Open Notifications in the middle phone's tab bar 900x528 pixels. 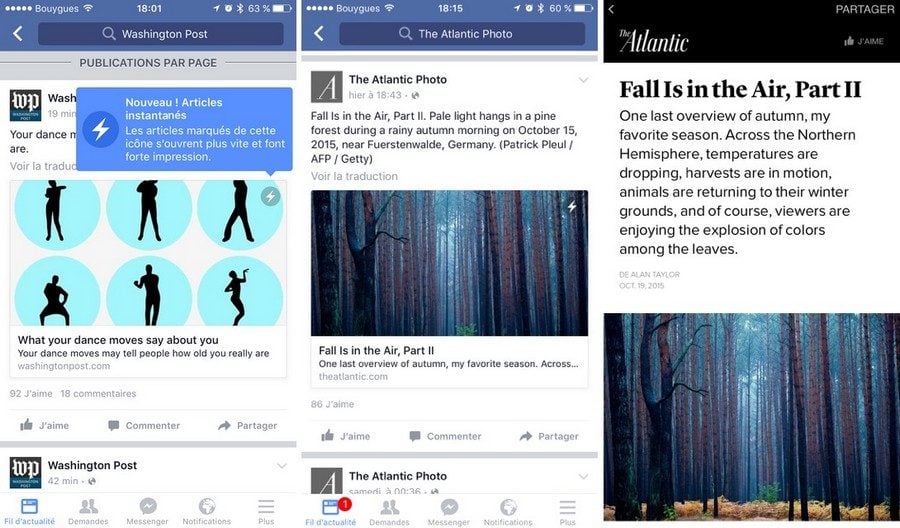[x=508, y=511]
